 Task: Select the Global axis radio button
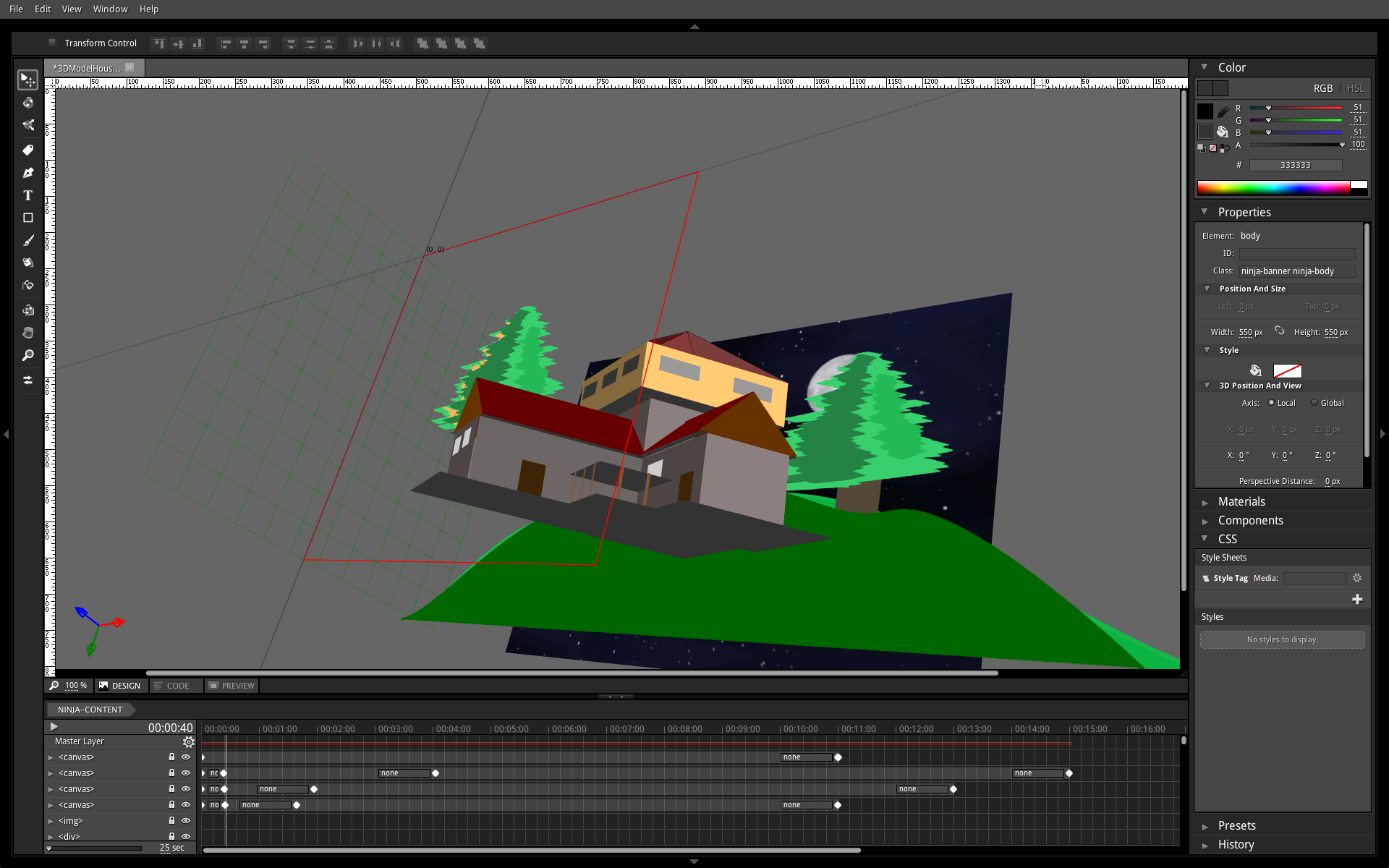(1314, 403)
